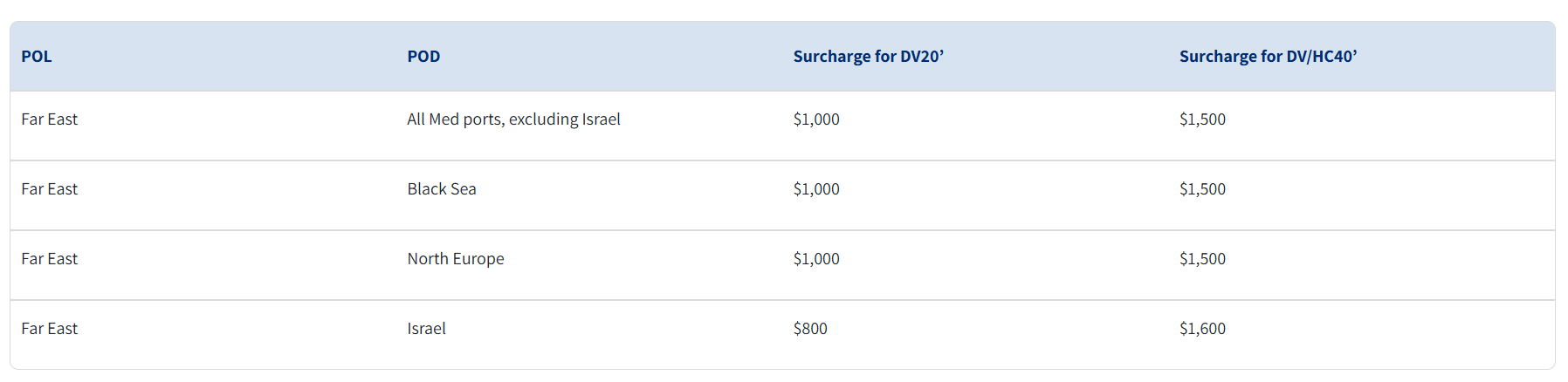Select $1,500 in the Med ports row

click(x=1202, y=119)
